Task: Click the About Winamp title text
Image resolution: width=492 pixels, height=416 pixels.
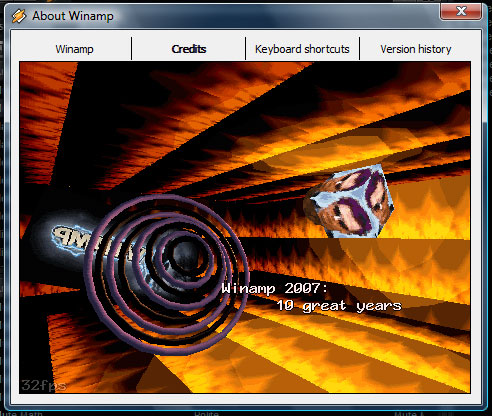Action: click(73, 16)
